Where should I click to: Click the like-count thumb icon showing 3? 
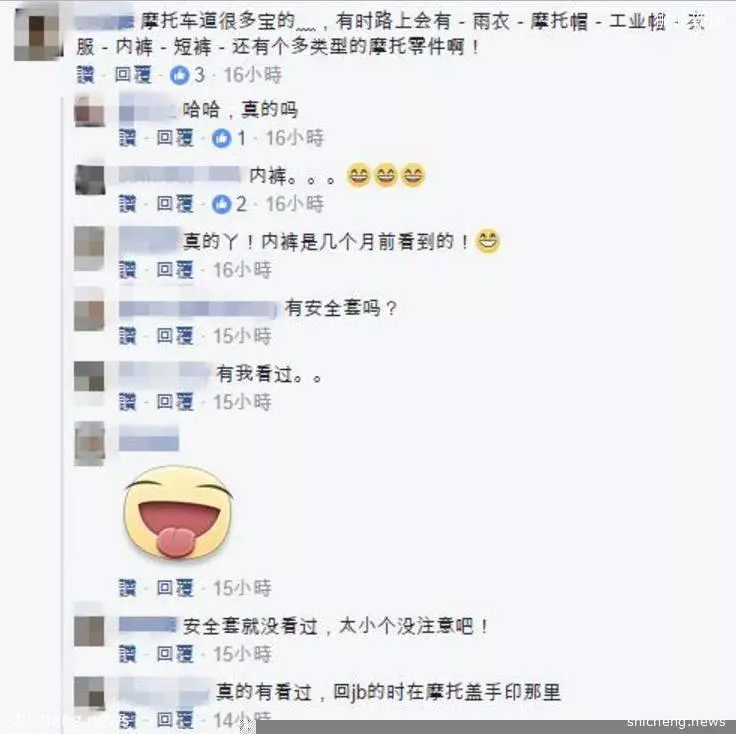179,75
